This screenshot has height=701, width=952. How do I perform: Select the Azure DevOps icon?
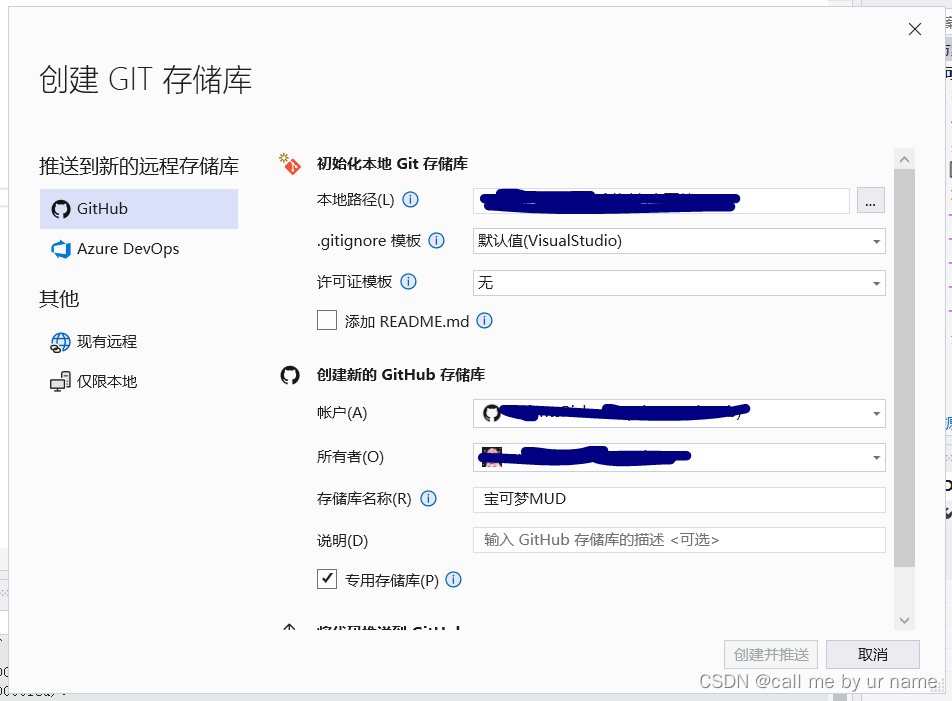tap(61, 248)
